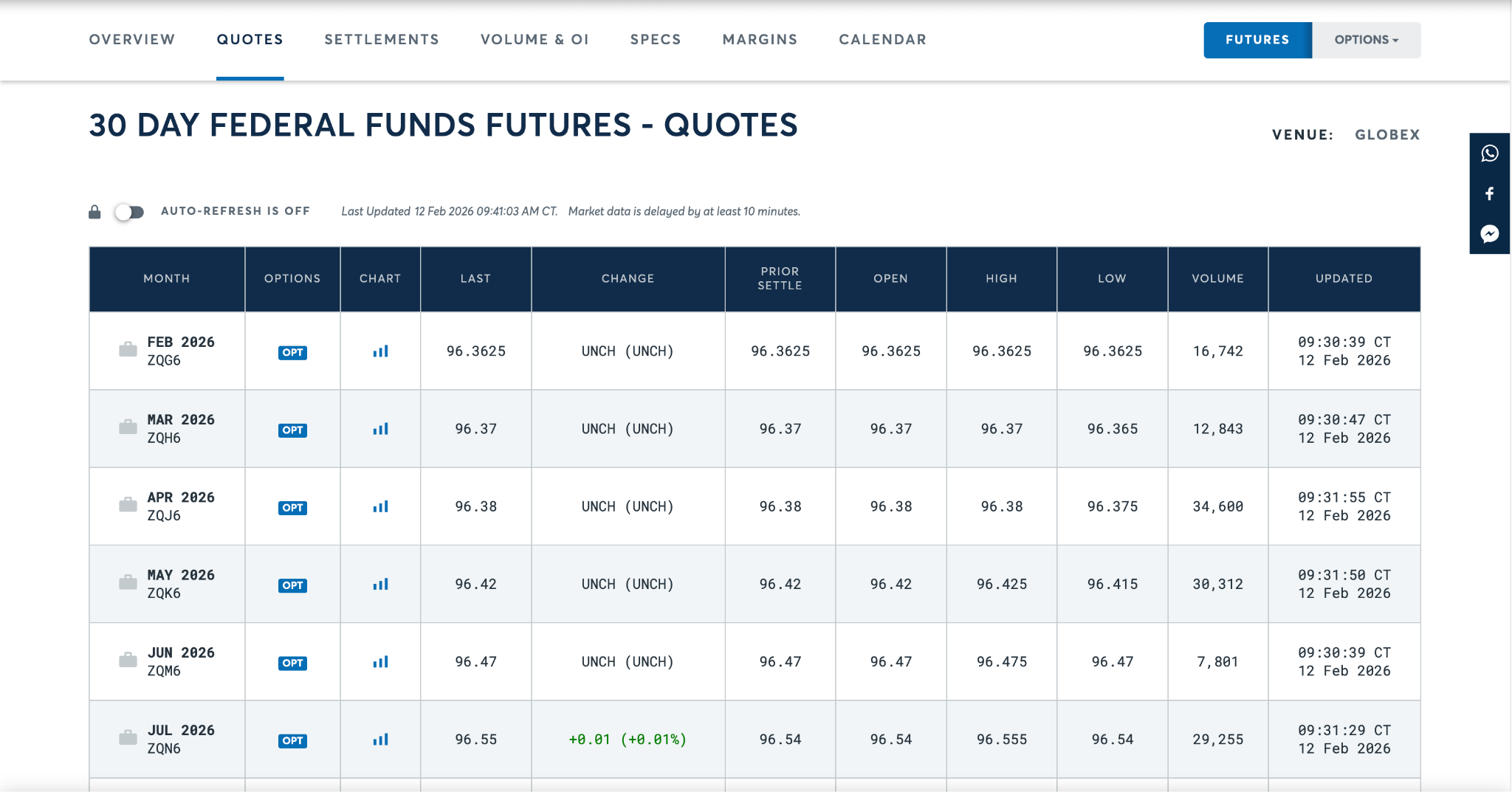Enable the auto-refresh switch
This screenshot has width=1512, height=792.
[x=130, y=211]
